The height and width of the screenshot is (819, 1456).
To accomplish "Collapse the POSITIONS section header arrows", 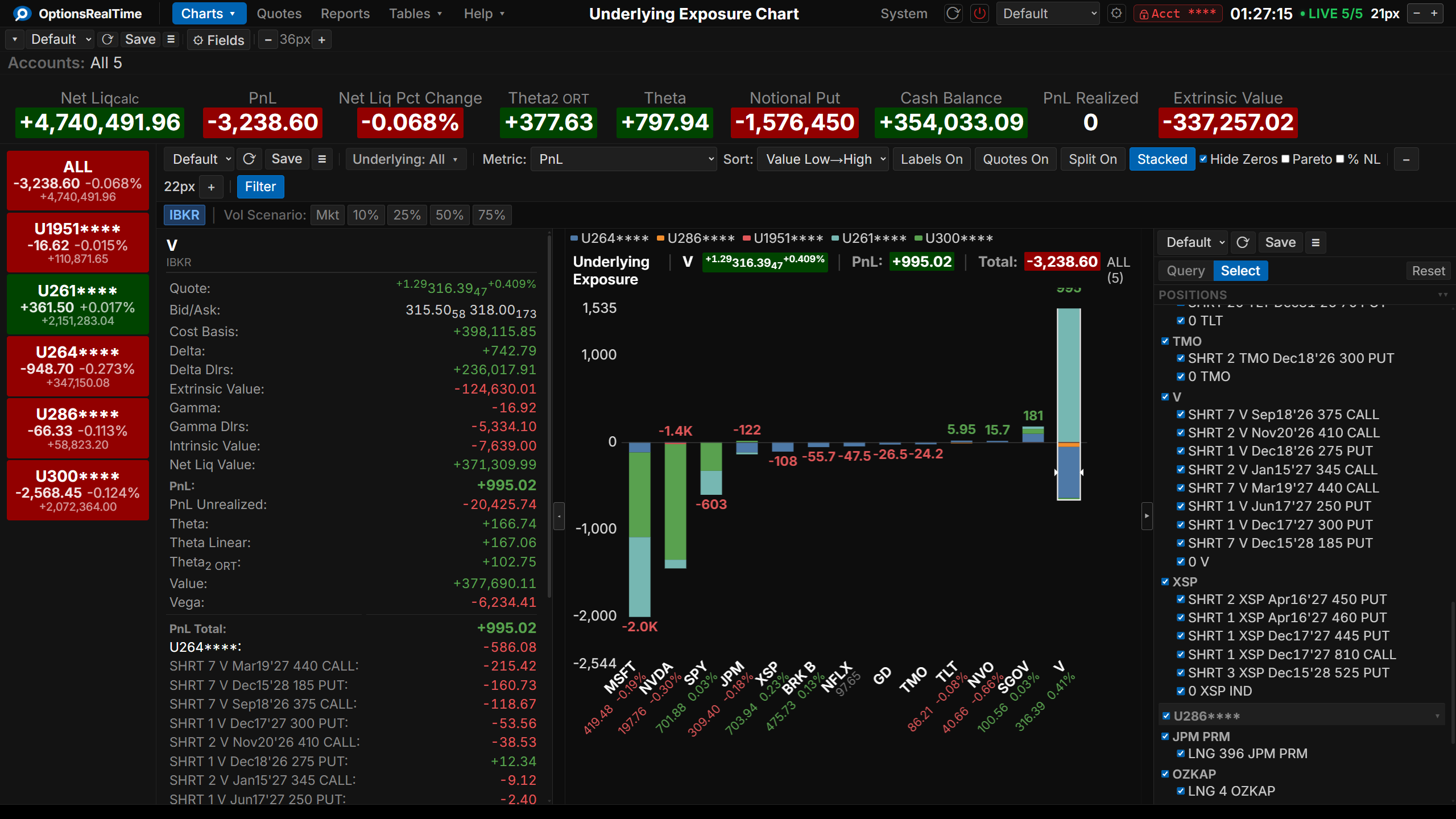I will click(x=1443, y=295).
